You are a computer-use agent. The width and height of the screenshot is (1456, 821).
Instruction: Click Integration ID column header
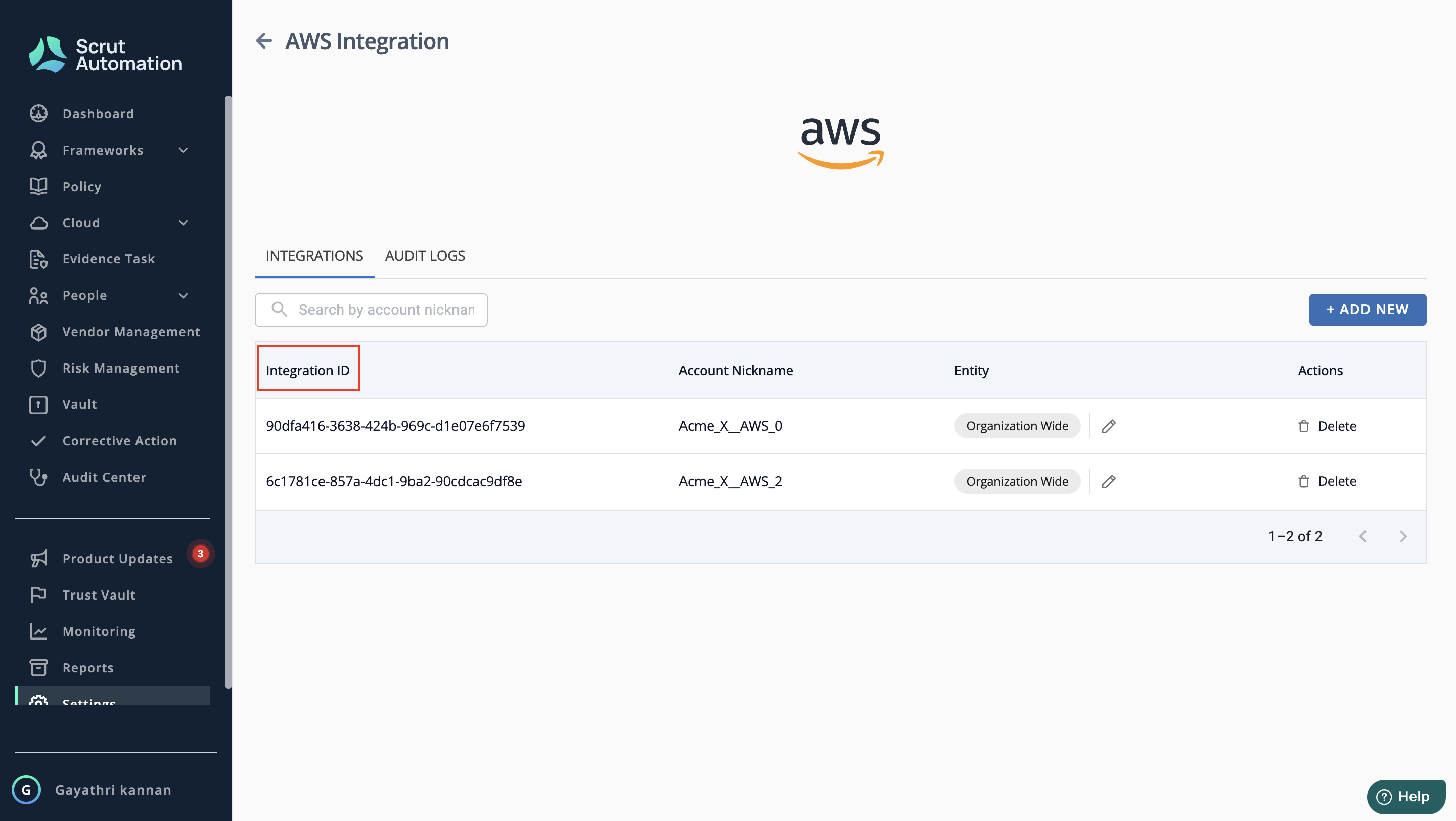coord(307,370)
